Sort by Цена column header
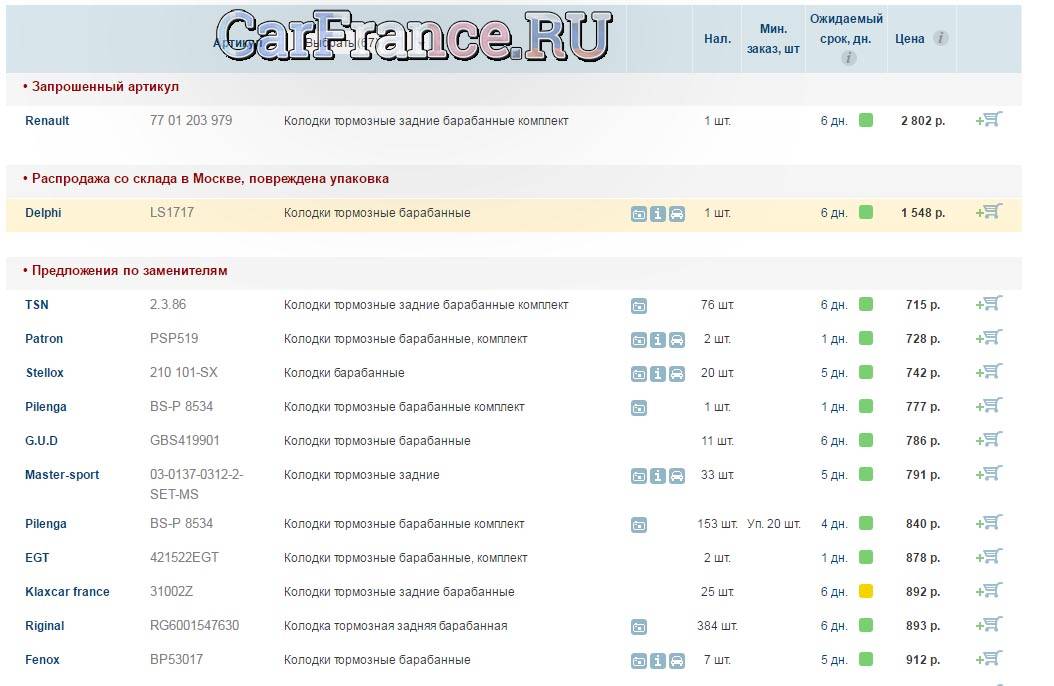Viewport: 1054px width, 686px height. (x=909, y=39)
